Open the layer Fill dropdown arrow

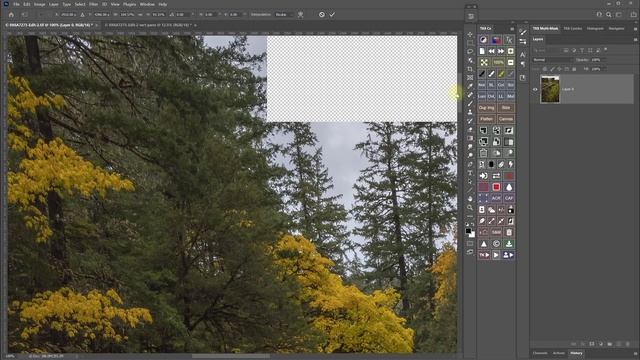pos(604,69)
